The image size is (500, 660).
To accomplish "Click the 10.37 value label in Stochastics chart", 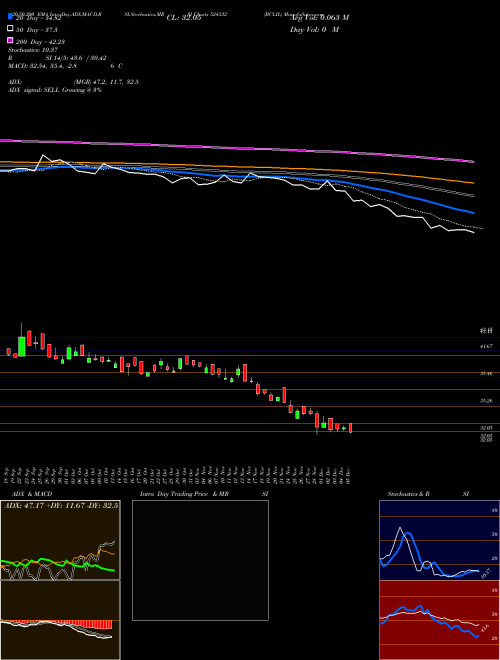I will click(486, 573).
